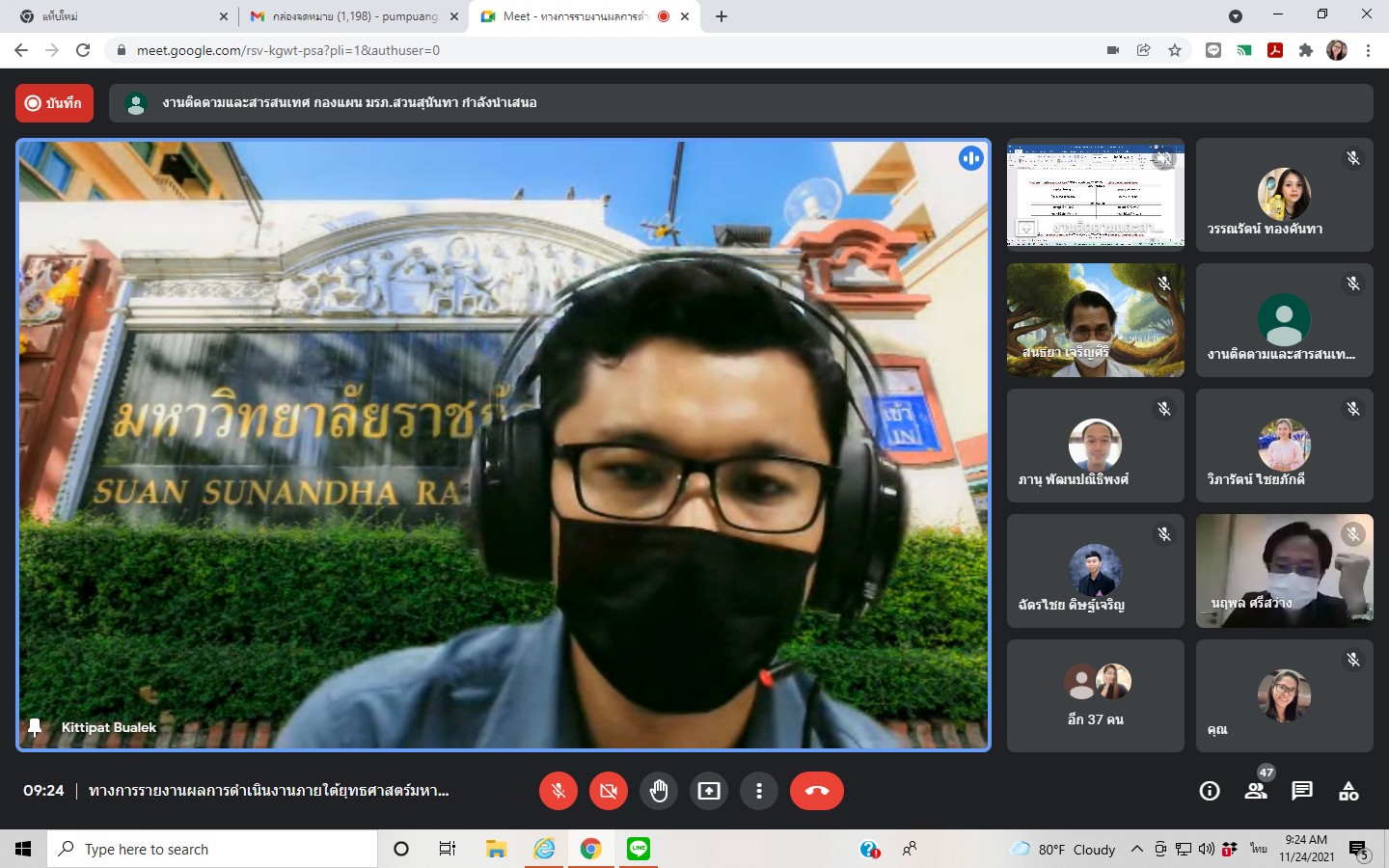This screenshot has width=1389, height=868.
Task: Click the present screen button
Action: (709, 791)
